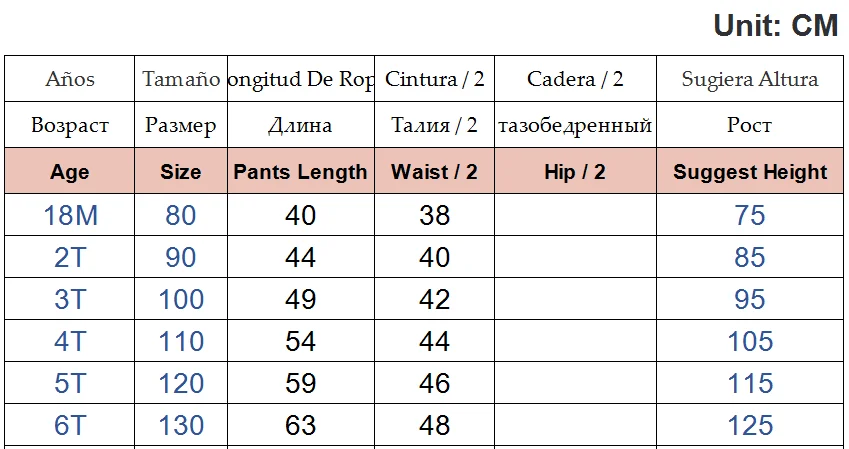849x449 pixels.
Task: Click the Возраст header cell
Action: [70, 126]
